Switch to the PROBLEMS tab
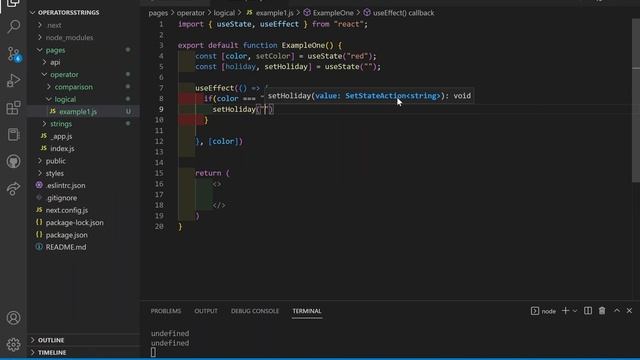The width and height of the screenshot is (640, 360). [166, 311]
